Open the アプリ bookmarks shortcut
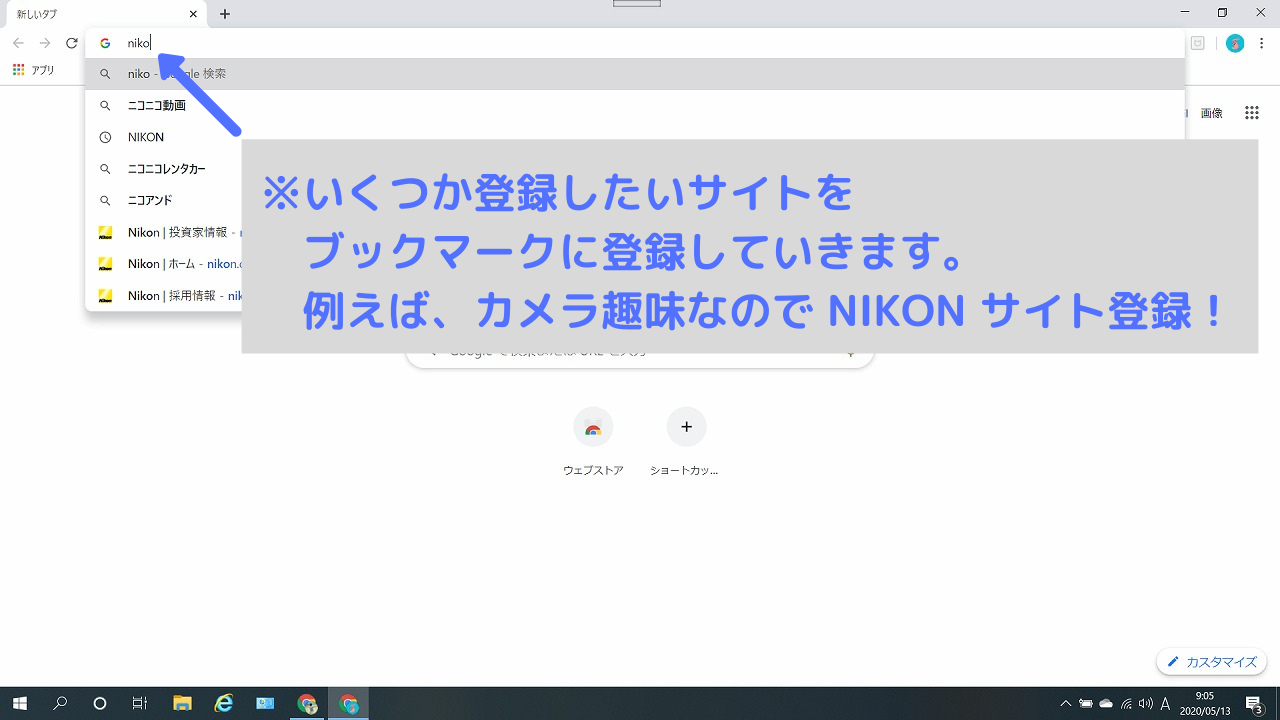Image resolution: width=1280 pixels, height=720 pixels. point(34,70)
